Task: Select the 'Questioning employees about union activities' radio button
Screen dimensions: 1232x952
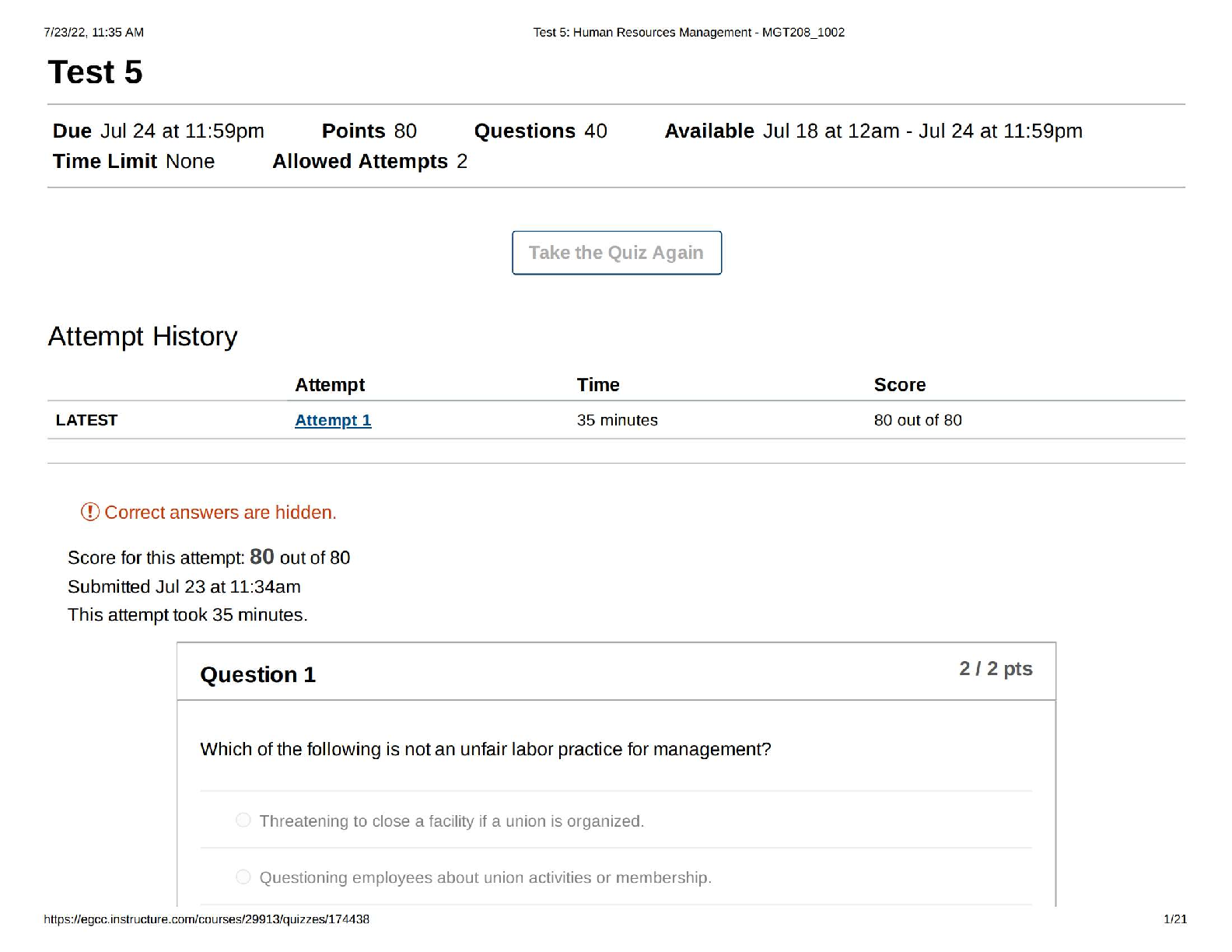Action: pos(243,877)
